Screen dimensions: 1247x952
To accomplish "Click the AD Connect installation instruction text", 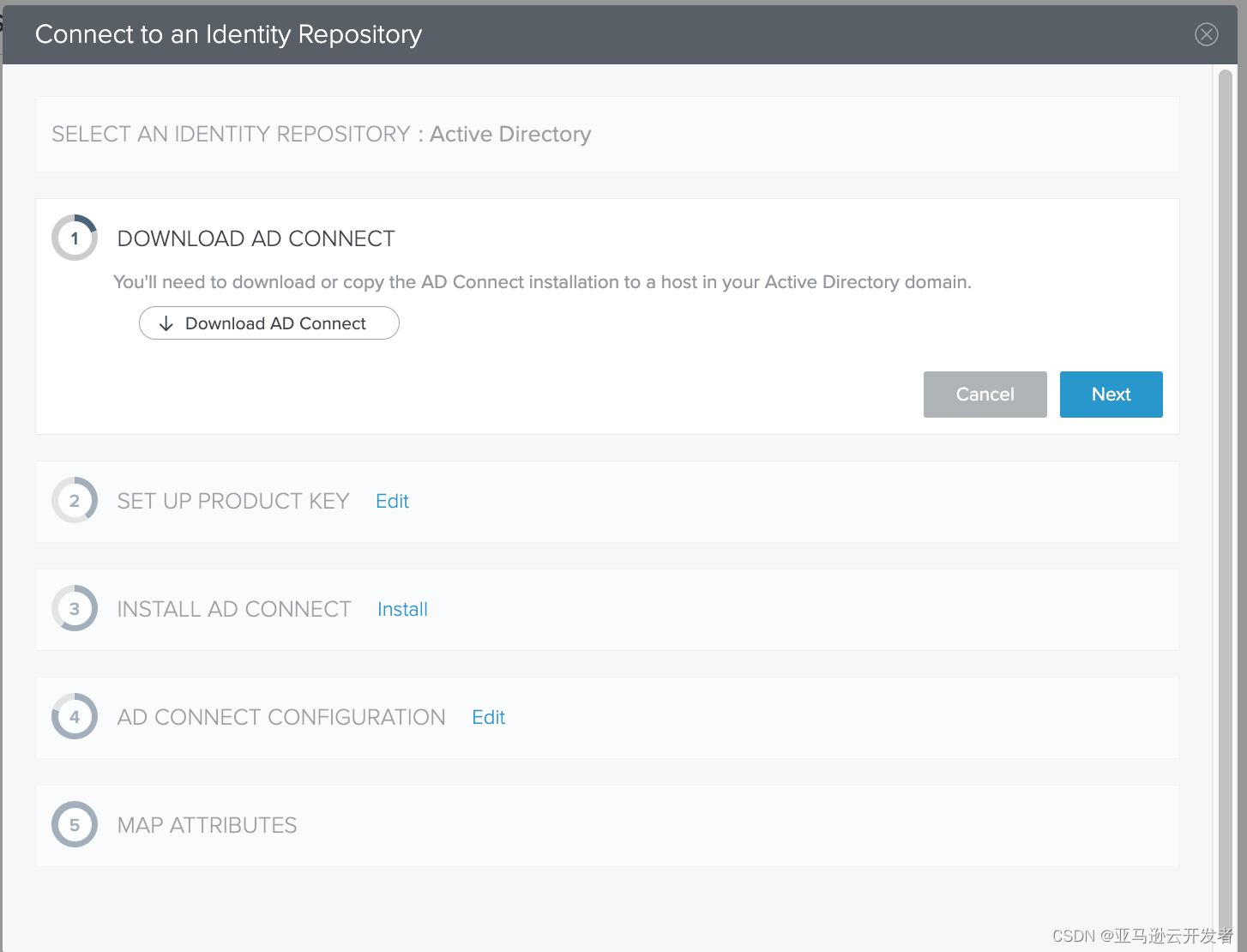I will tap(542, 282).
